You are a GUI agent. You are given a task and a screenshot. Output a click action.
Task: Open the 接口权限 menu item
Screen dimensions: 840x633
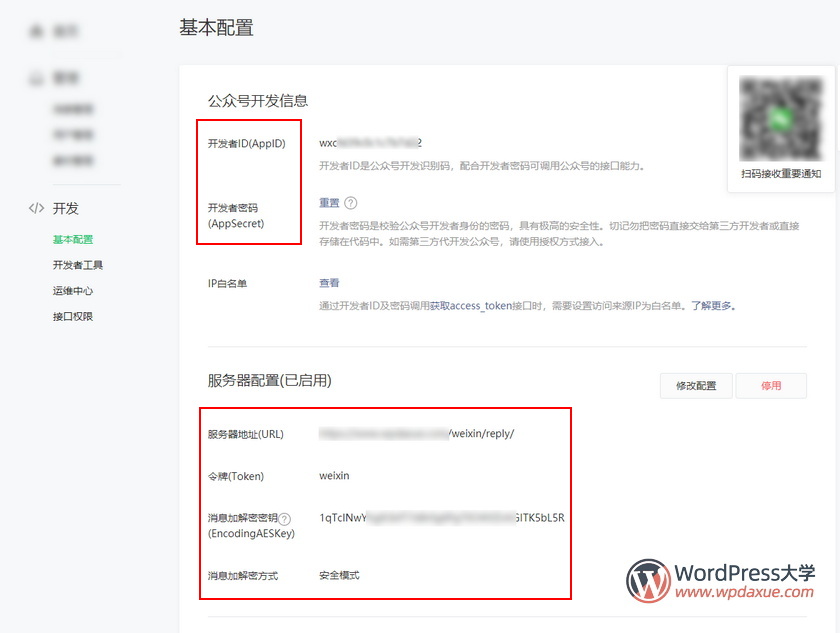tap(73, 316)
